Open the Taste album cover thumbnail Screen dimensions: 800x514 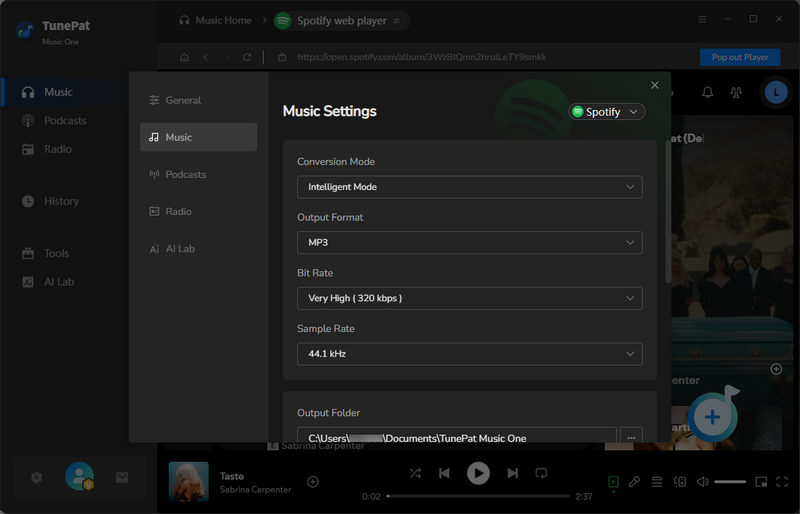(x=188, y=481)
